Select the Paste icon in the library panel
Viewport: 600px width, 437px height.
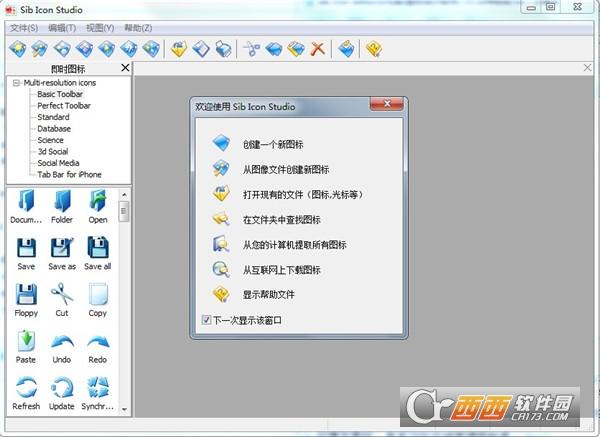coord(26,347)
